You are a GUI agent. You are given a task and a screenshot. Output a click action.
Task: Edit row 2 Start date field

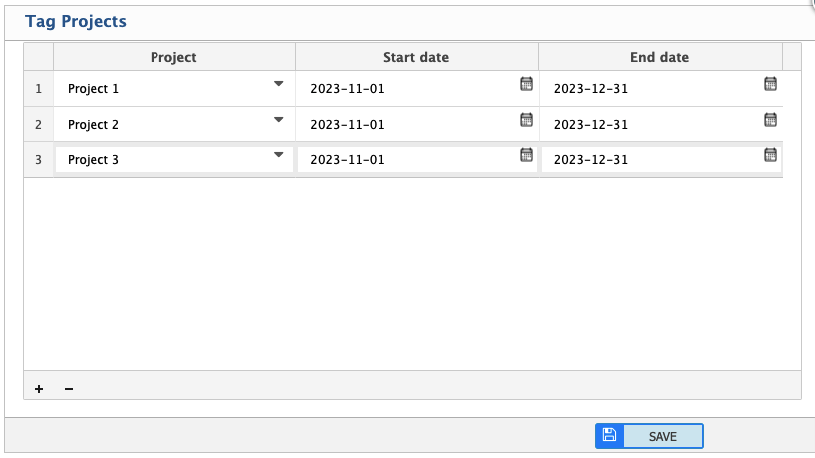400,125
